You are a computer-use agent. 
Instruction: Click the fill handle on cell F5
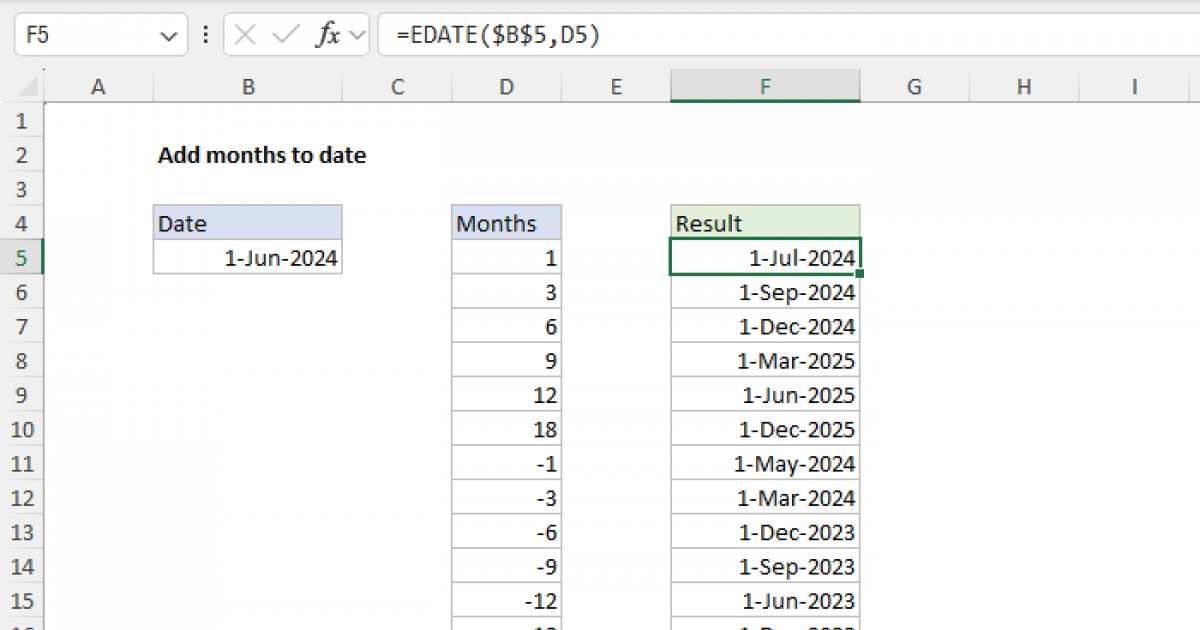click(x=859, y=273)
